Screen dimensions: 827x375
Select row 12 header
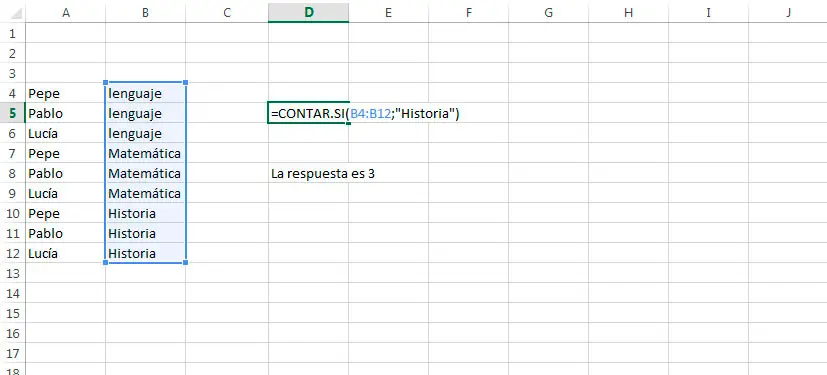[13, 254]
